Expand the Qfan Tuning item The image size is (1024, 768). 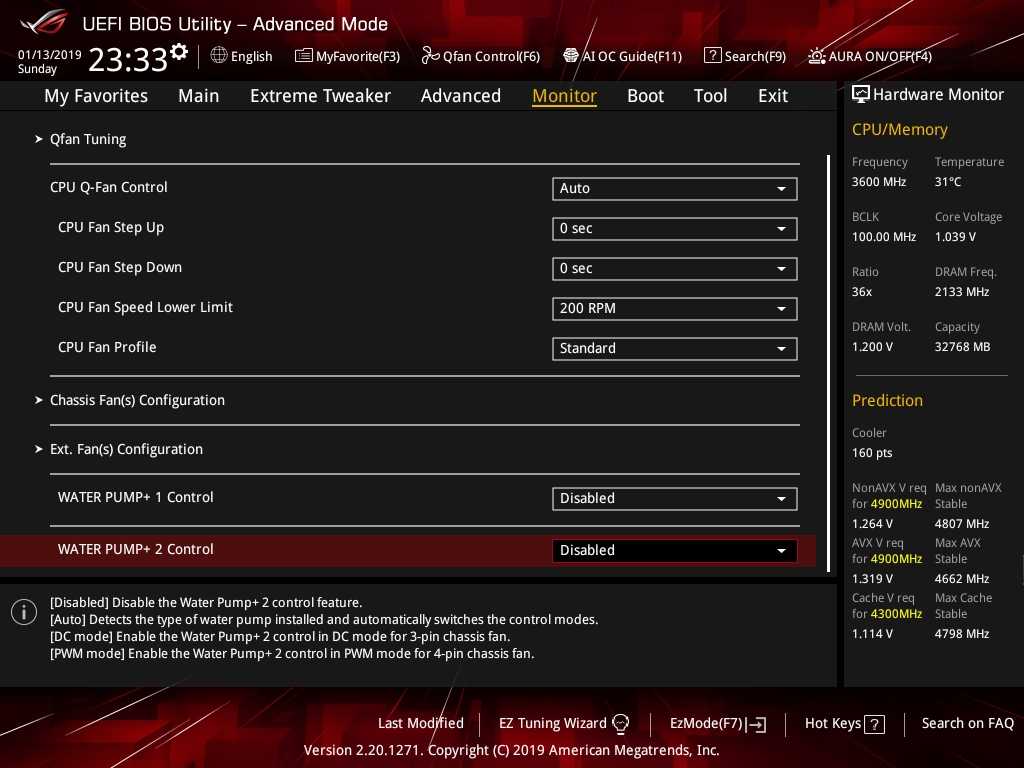click(x=88, y=139)
